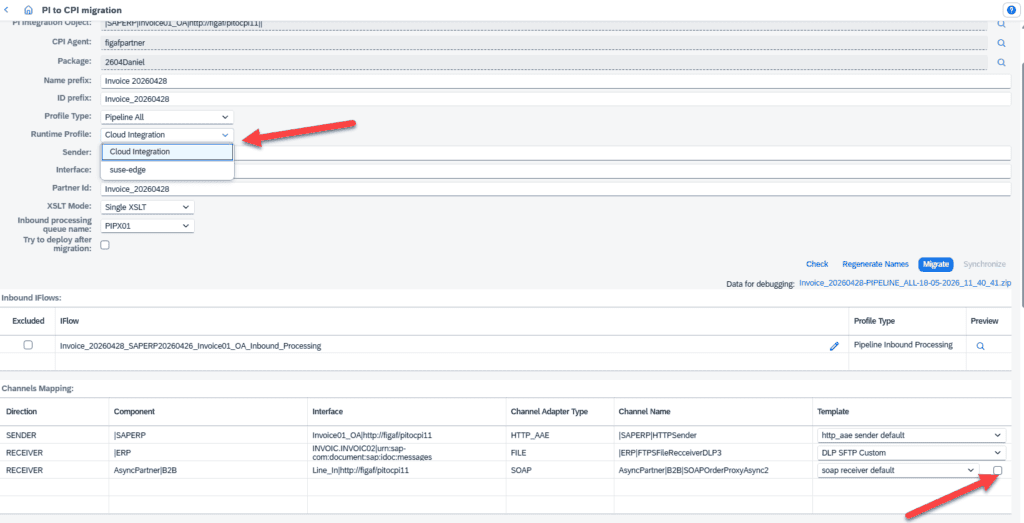
Task: Select the HTTP_AAE adapter type cell
Action: click(x=560, y=435)
